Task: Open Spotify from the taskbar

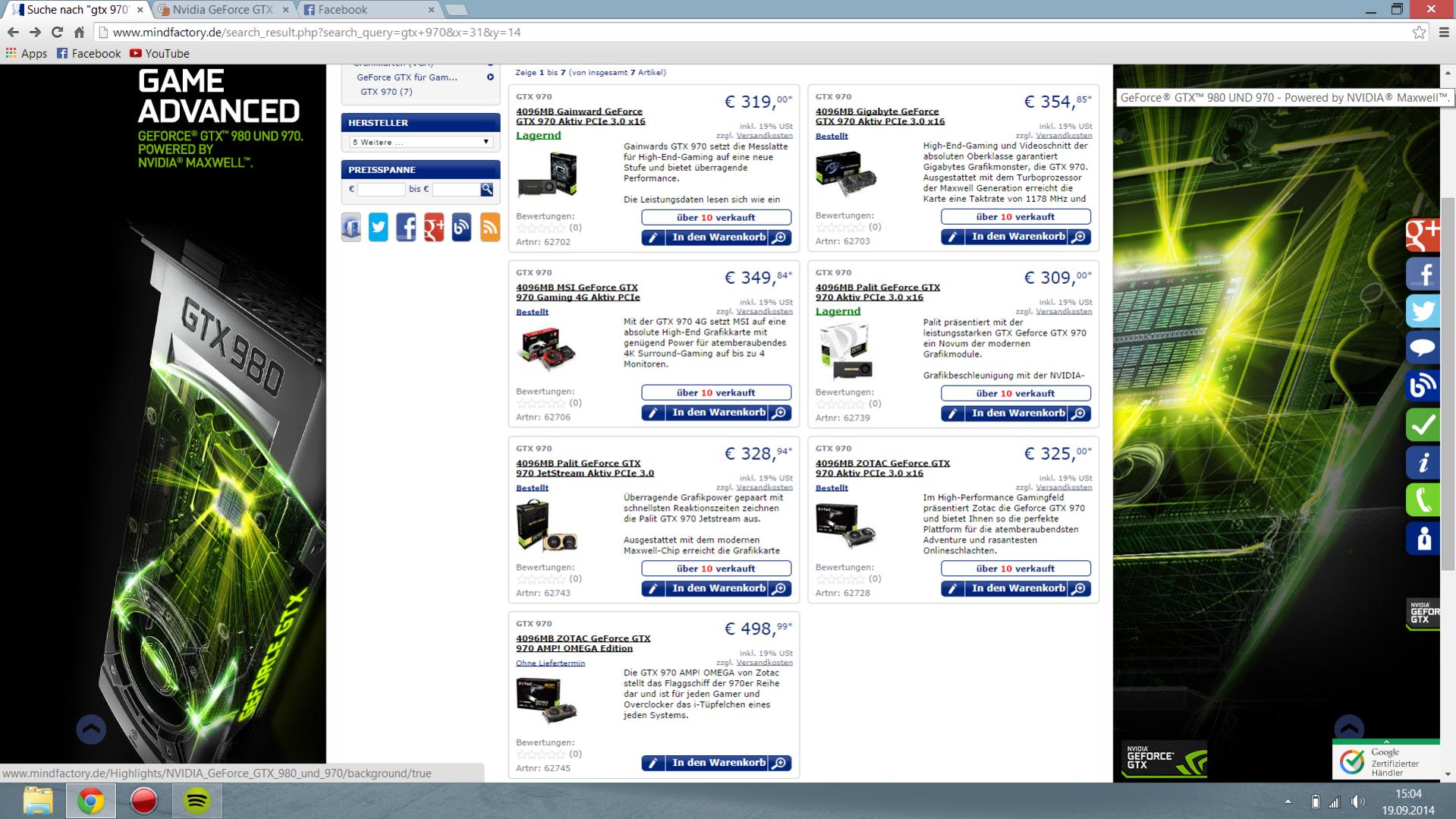Action: click(x=197, y=802)
